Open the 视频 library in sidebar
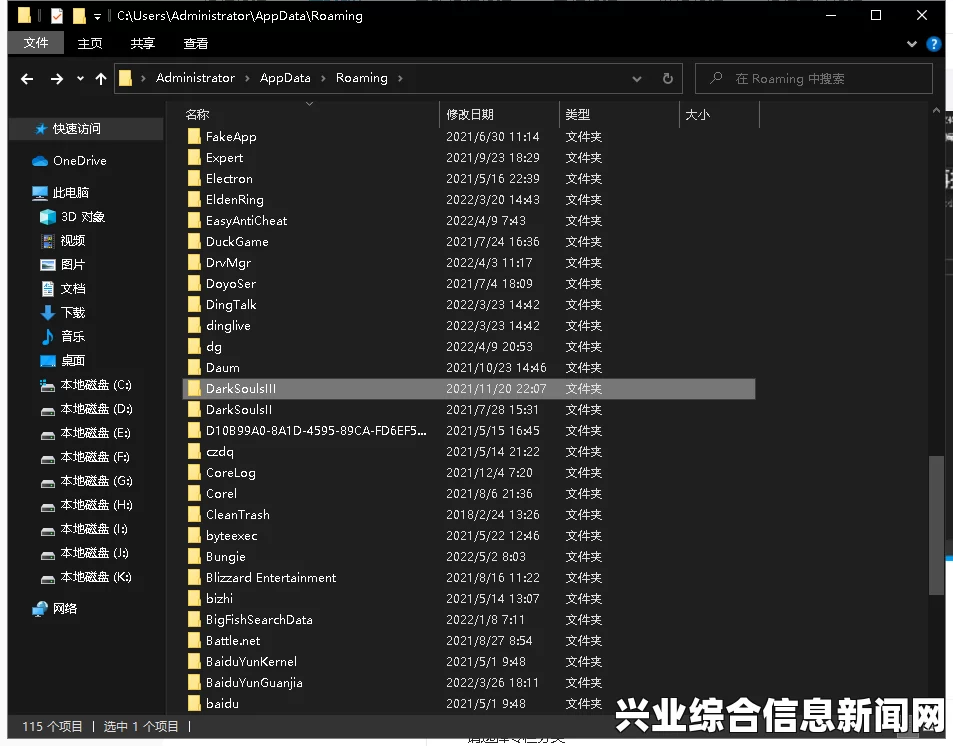The width and height of the screenshot is (953, 746). click(x=72, y=241)
